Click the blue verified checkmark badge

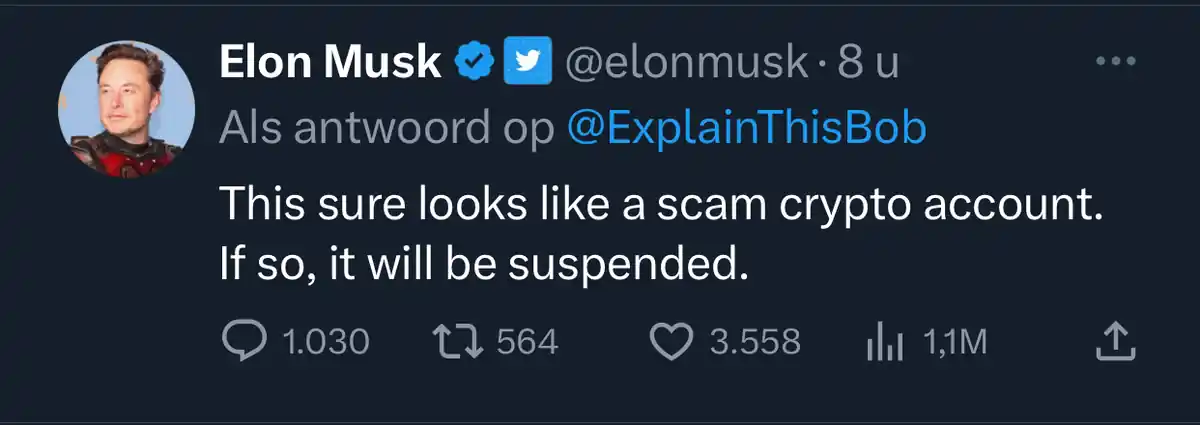[474, 64]
